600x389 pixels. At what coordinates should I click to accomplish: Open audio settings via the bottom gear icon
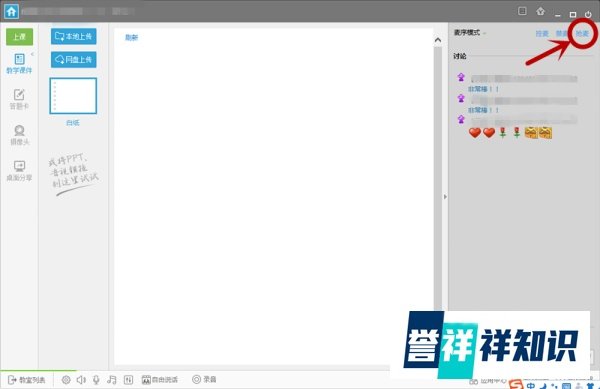click(66, 379)
